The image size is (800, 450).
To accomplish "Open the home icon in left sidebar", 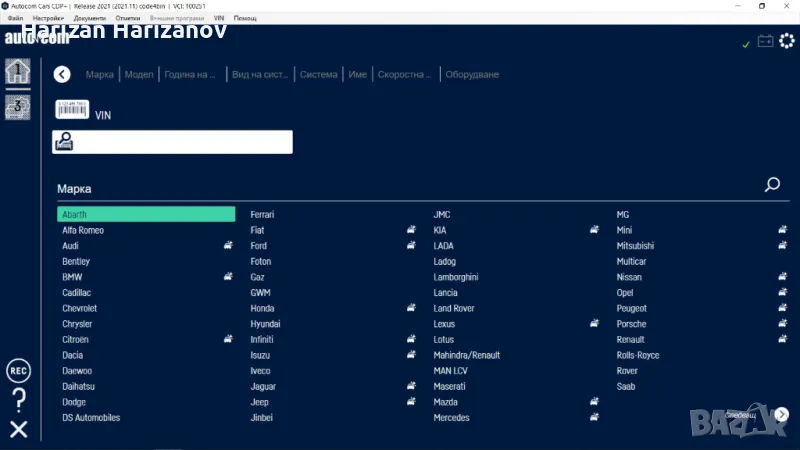I will (x=17, y=72).
